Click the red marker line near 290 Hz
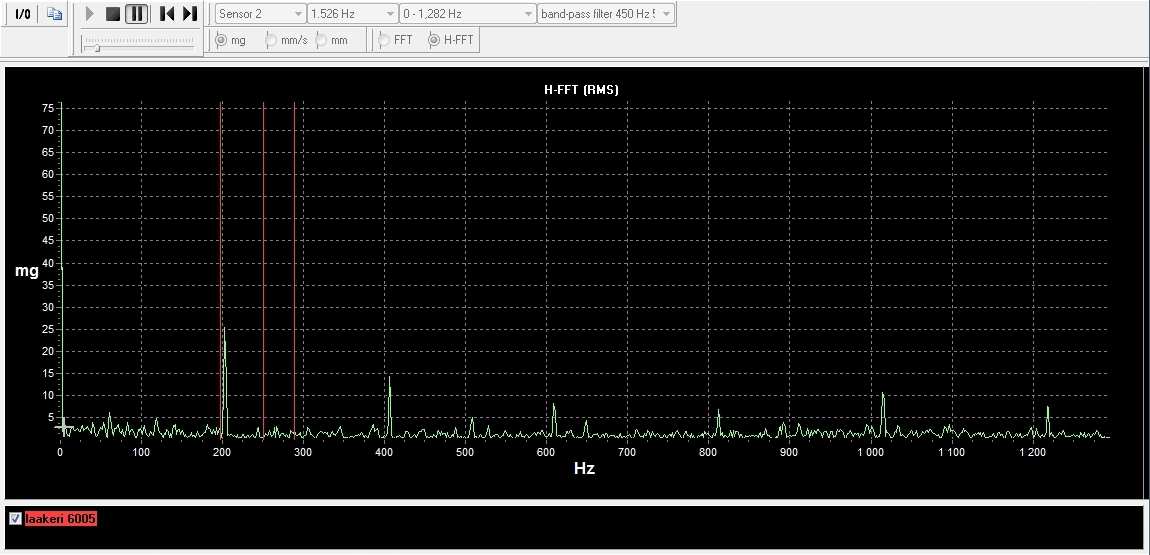This screenshot has height=555, width=1150. tap(294, 271)
